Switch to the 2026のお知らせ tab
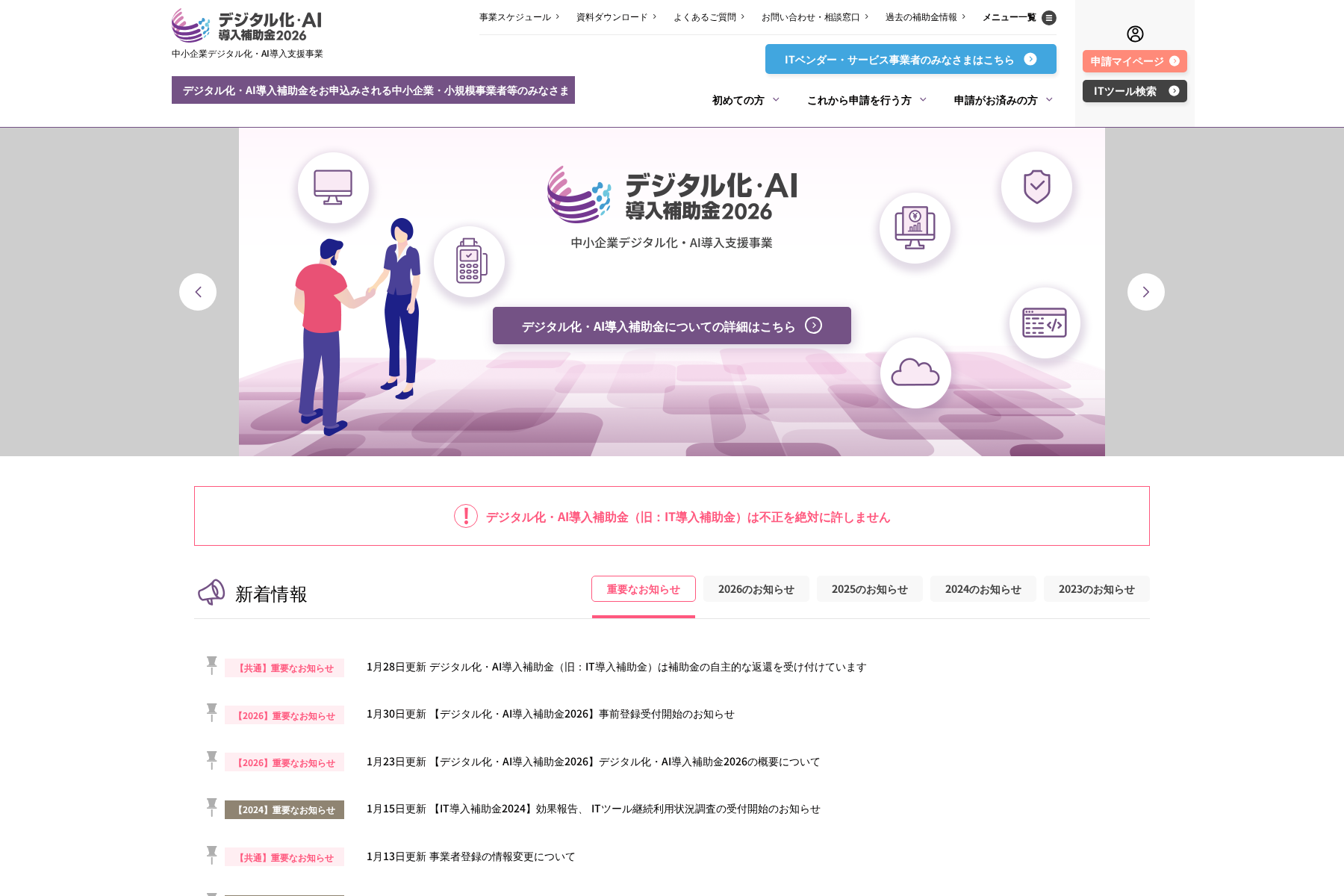The image size is (1344, 896). pyautogui.click(x=756, y=589)
